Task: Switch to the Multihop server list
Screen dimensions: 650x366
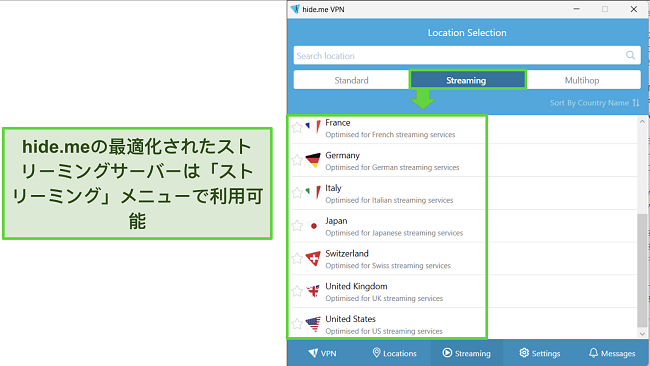Action: (x=583, y=80)
